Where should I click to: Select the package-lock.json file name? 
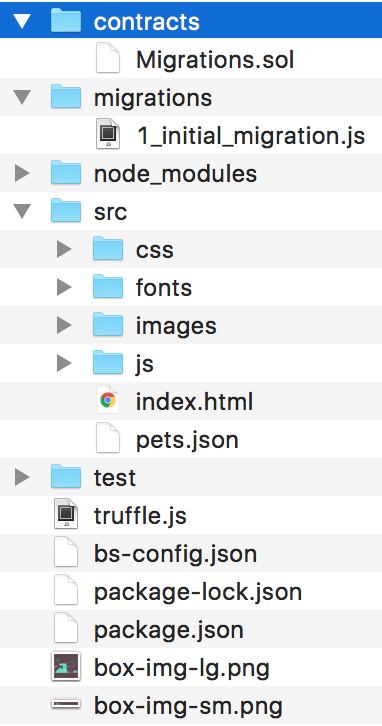(198, 591)
